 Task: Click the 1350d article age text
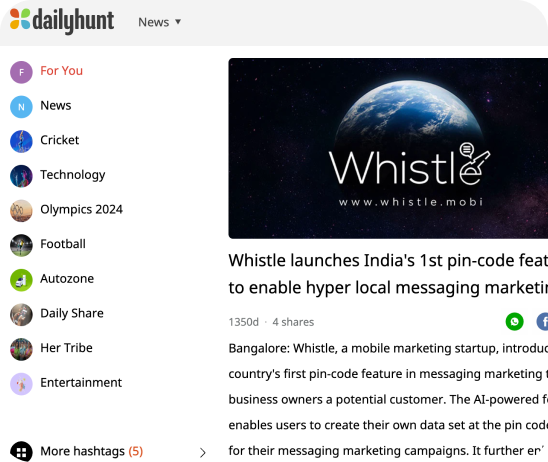pos(244,322)
